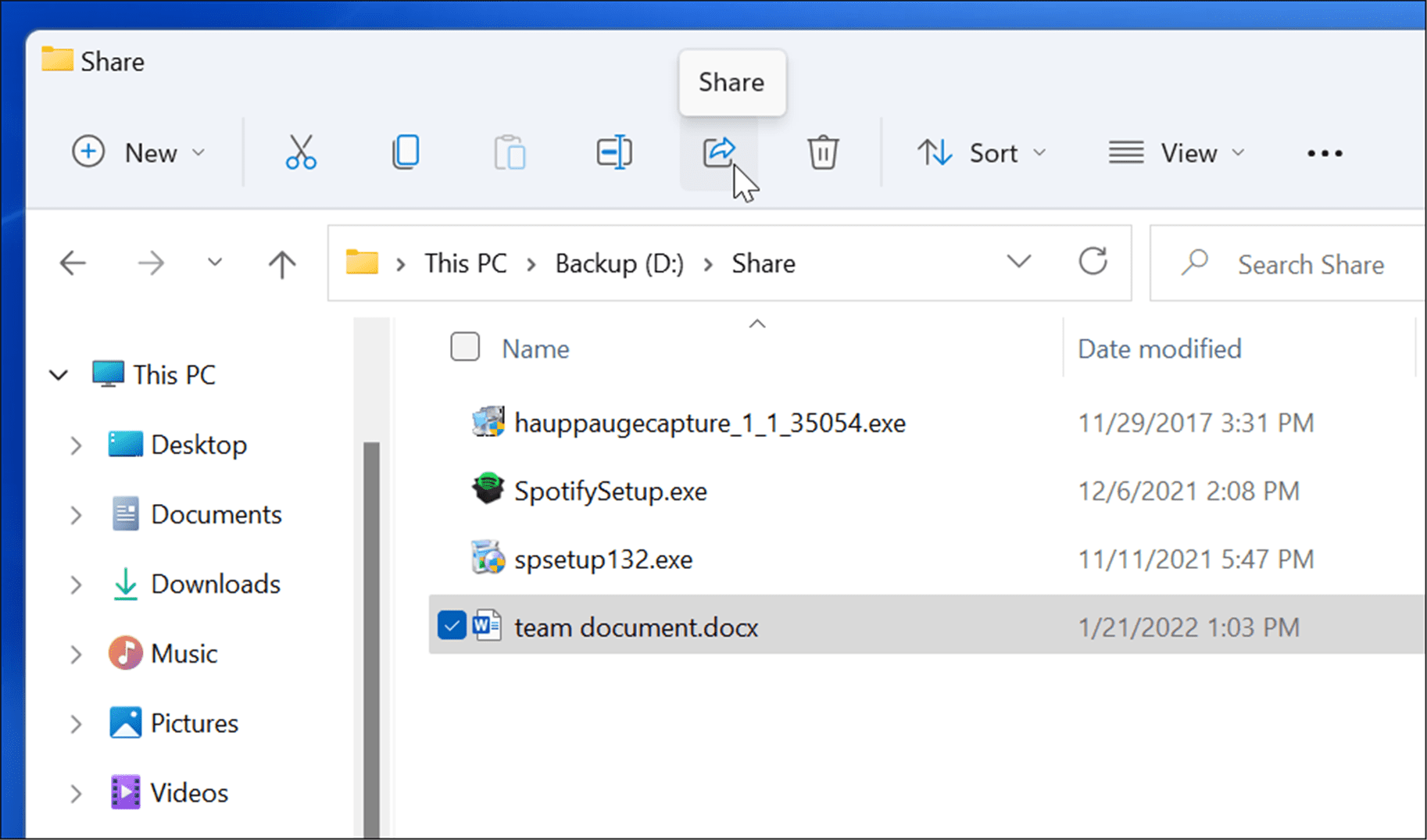Viewport: 1427px width, 840px height.
Task: Refresh the Share folder view
Action: tap(1093, 263)
